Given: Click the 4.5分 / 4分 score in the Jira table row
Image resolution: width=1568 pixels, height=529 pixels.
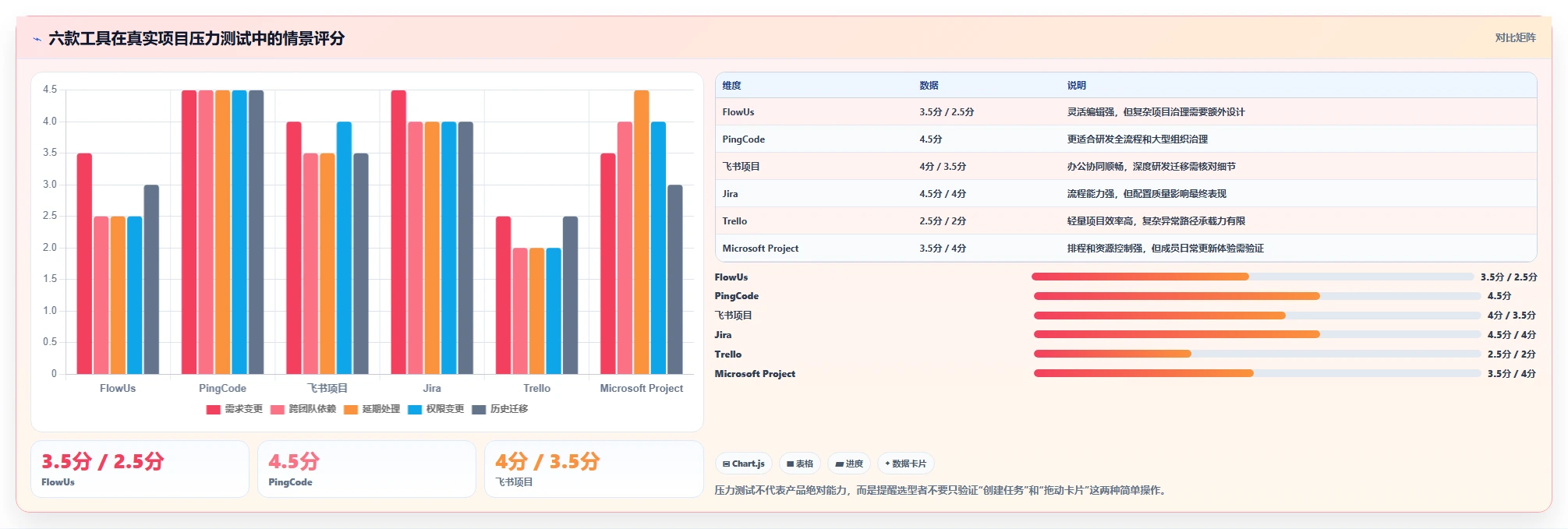Looking at the screenshot, I should [942, 194].
